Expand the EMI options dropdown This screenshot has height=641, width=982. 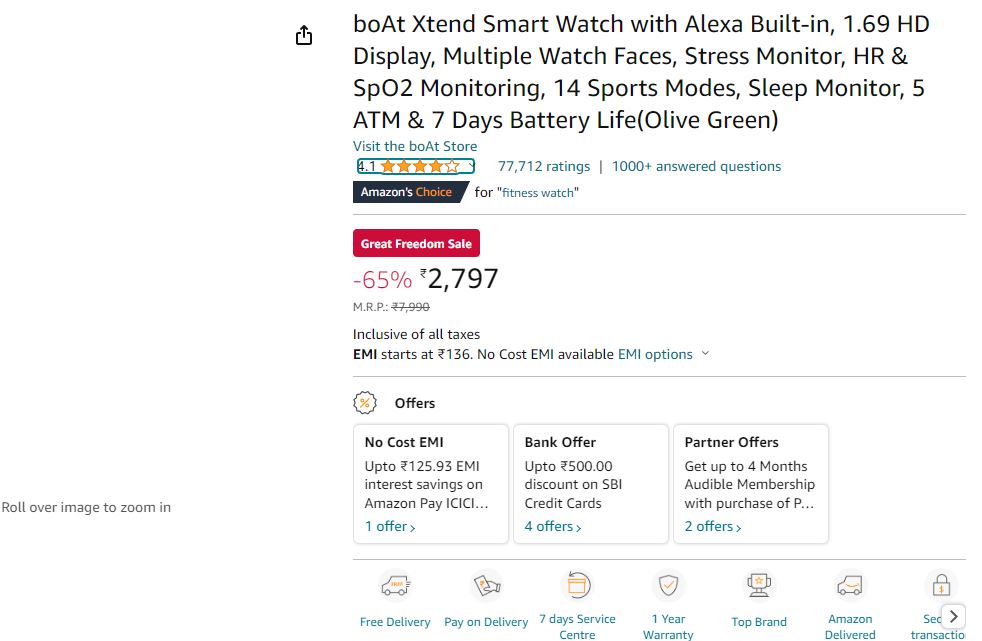(664, 354)
